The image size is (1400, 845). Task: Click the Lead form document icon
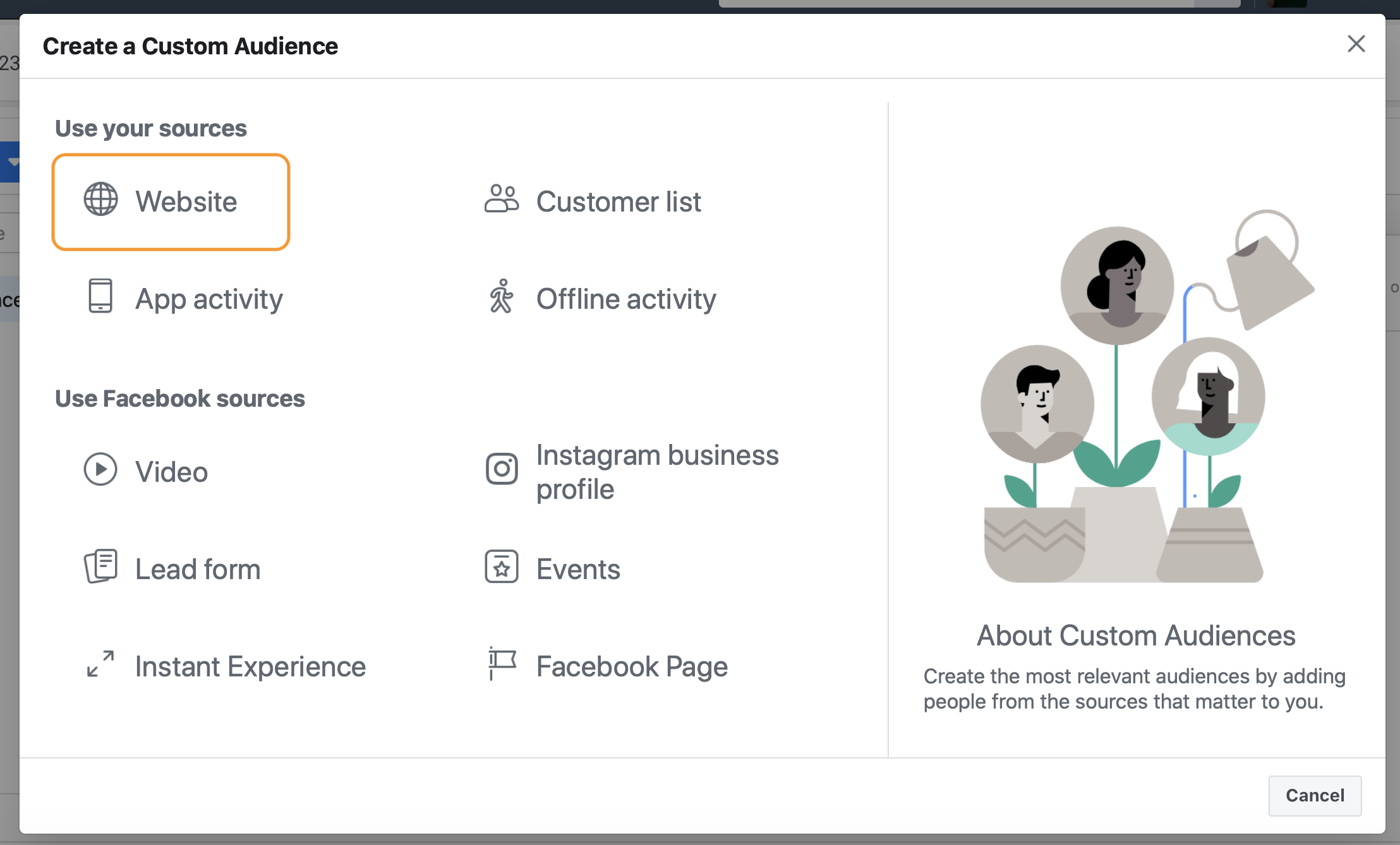(101, 566)
